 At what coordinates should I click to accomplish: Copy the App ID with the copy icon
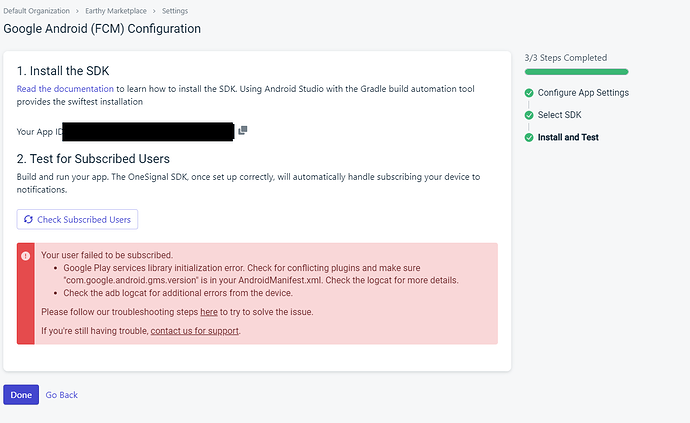(x=242, y=130)
